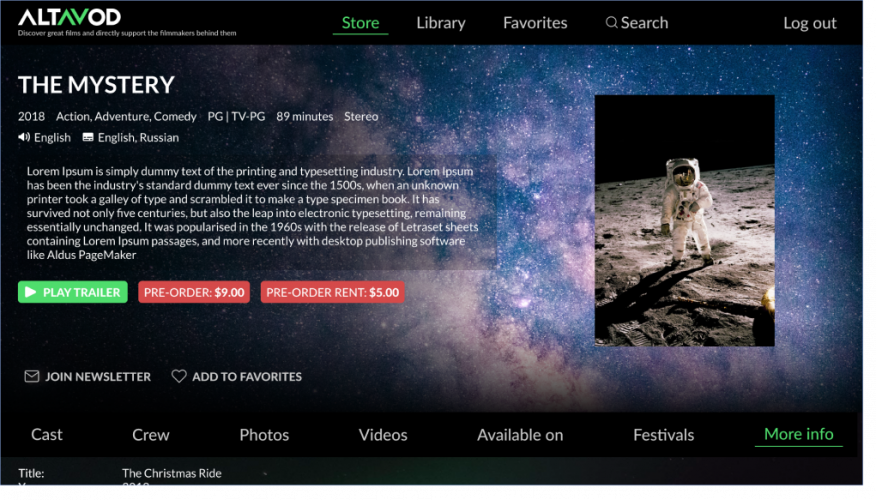The width and height of the screenshot is (876, 500).
Task: Click the play triangle icon in Play Trailer
Action: point(31,292)
